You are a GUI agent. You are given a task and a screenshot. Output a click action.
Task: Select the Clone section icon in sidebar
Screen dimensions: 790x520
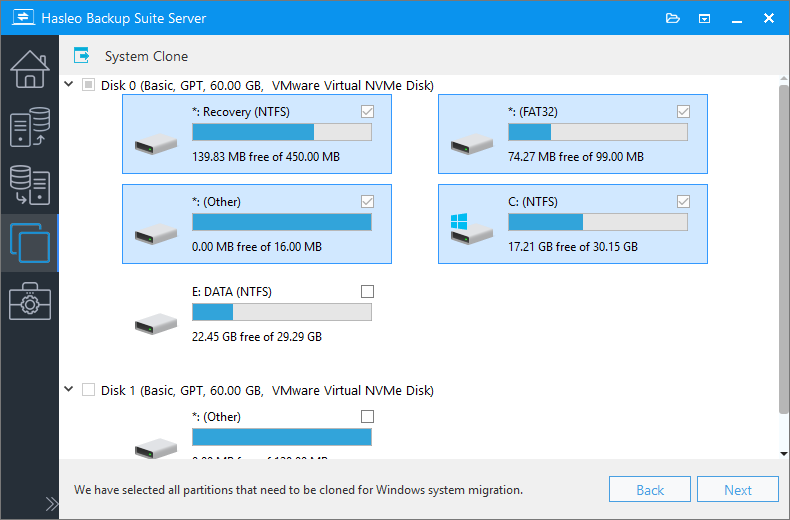[30, 243]
